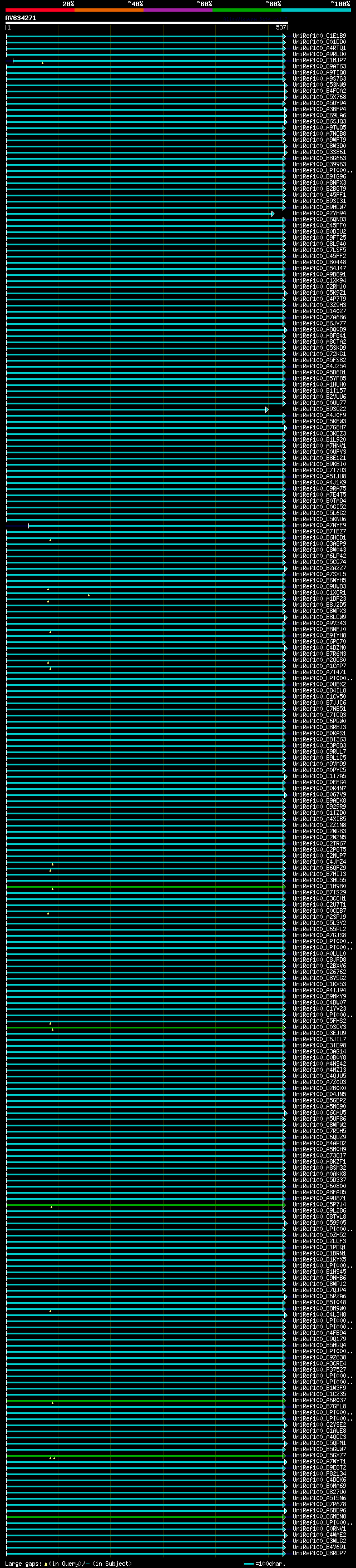Click the white query bar spanning 1 to 537
This screenshot has height=1568, width=356.
click(x=147, y=23)
